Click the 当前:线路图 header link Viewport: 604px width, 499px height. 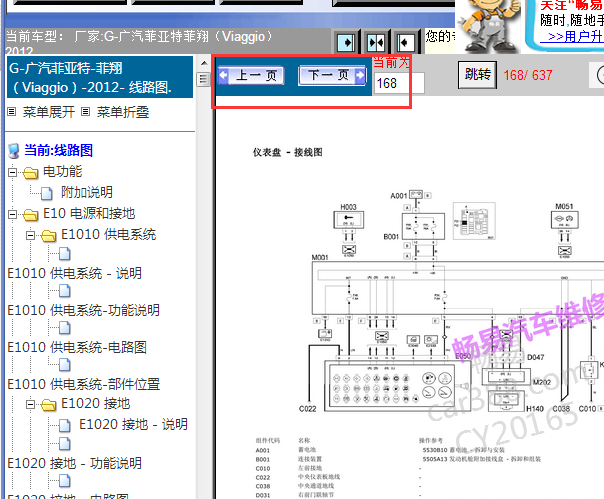[58, 150]
